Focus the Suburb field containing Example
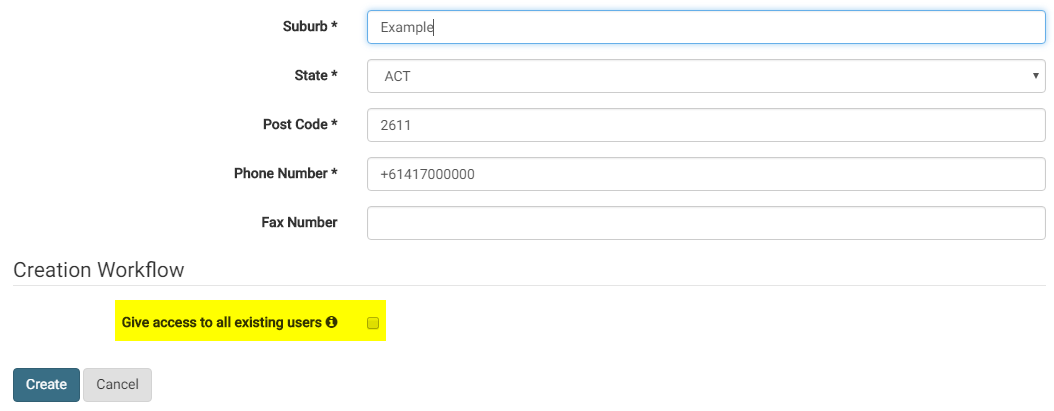The width and height of the screenshot is (1054, 411). tap(706, 27)
